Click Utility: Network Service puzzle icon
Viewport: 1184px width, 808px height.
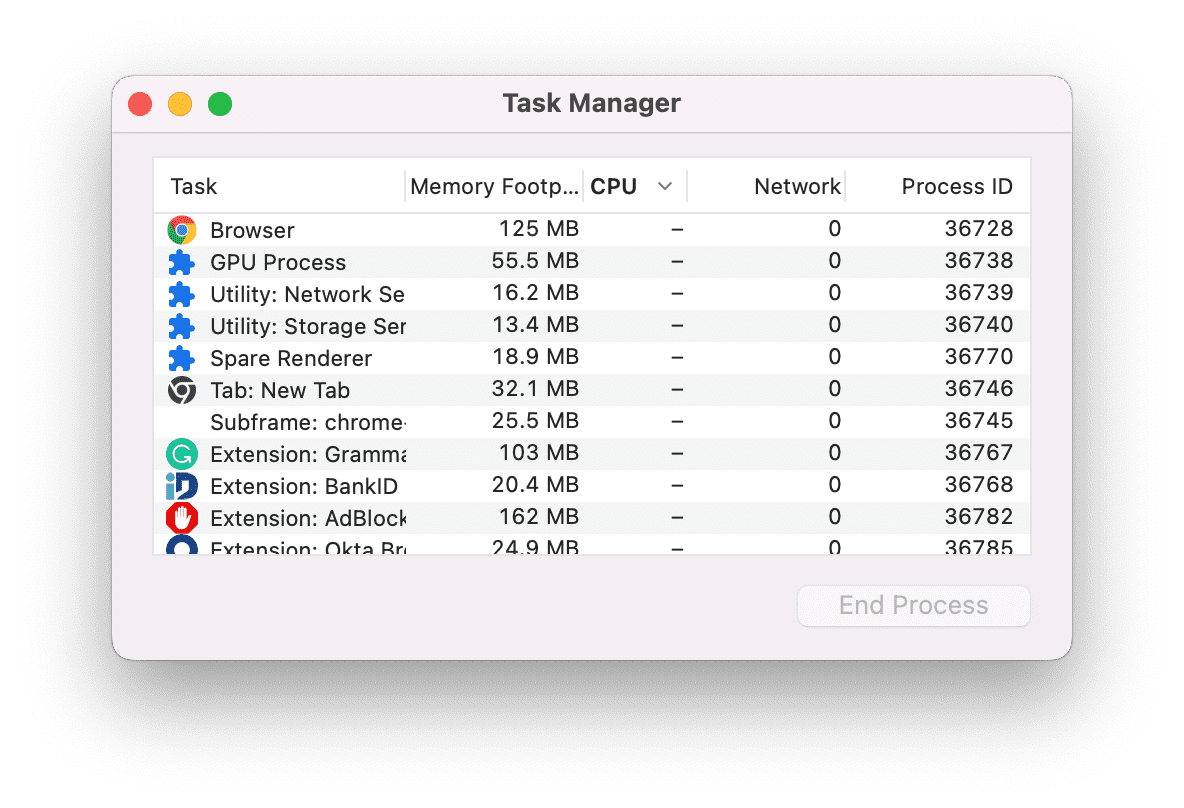pos(181,294)
